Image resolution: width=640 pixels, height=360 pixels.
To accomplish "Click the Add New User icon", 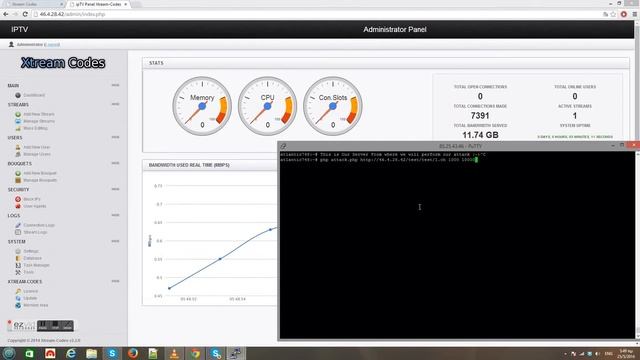I will click(x=18, y=147).
